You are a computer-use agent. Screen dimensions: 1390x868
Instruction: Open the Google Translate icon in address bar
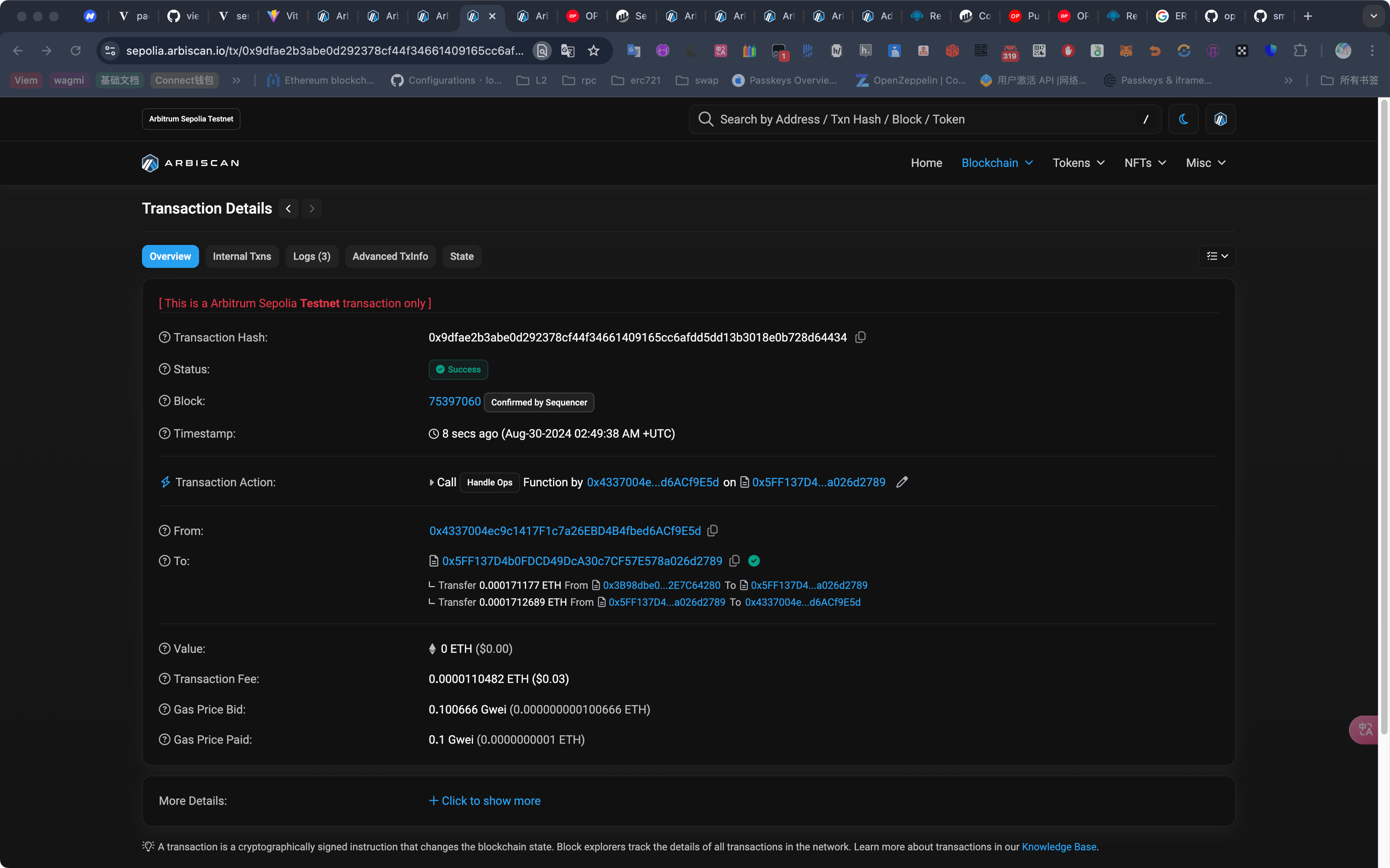tap(568, 51)
